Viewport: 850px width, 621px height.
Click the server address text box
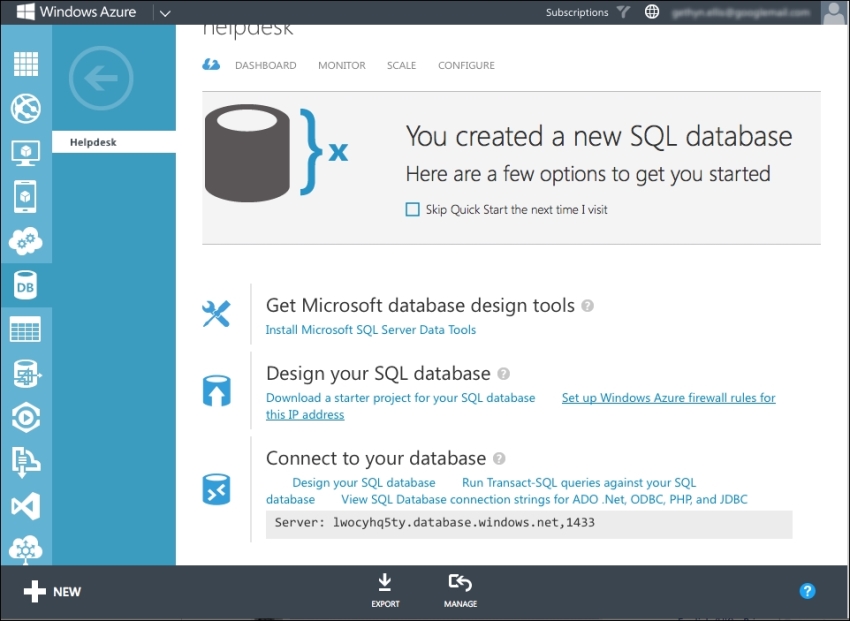click(x=529, y=523)
